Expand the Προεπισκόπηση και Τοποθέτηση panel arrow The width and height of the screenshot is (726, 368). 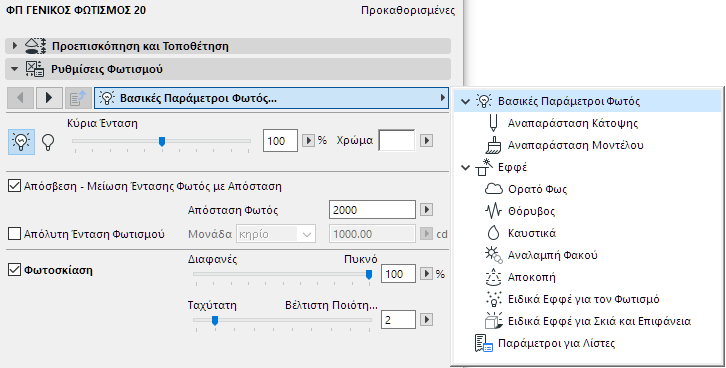[15, 46]
